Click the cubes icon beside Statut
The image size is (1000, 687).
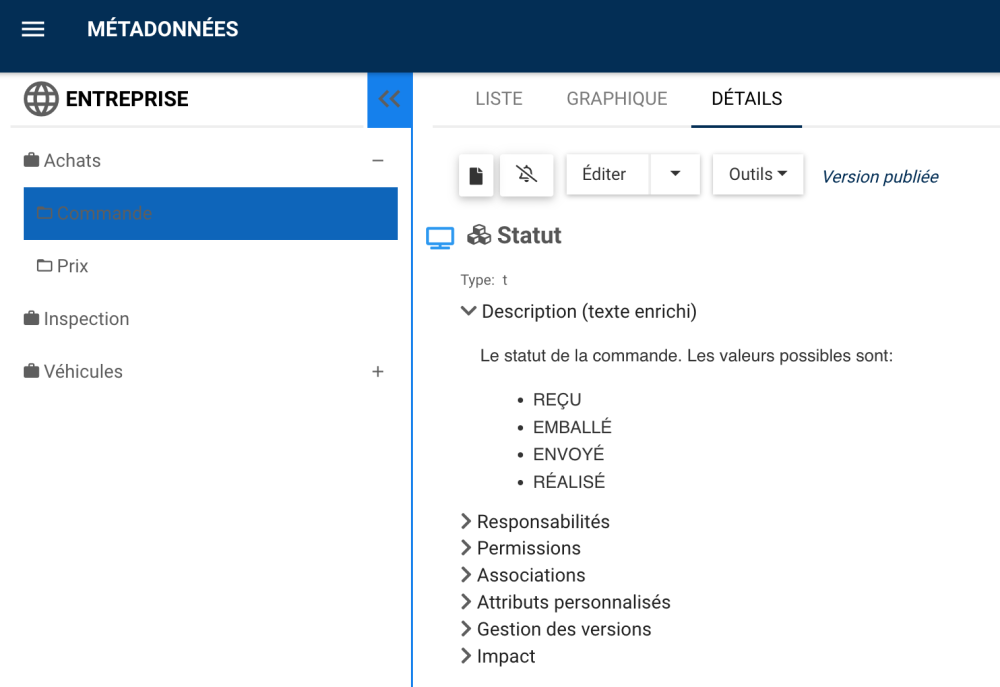[479, 235]
